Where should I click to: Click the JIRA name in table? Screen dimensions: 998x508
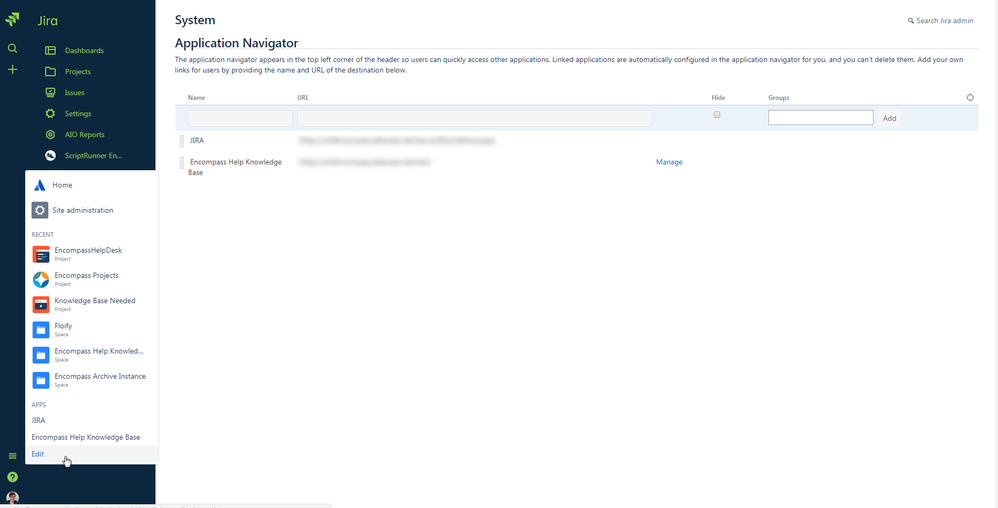(x=197, y=141)
